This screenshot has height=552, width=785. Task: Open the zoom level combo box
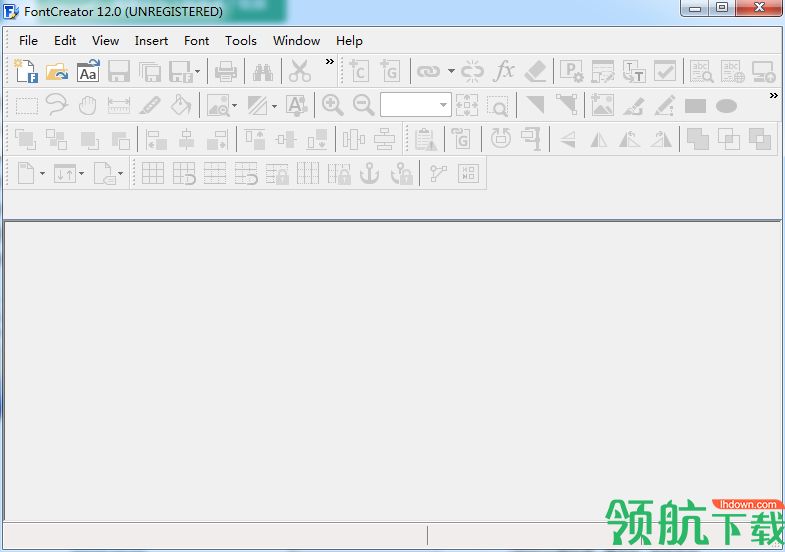pyautogui.click(x=416, y=105)
